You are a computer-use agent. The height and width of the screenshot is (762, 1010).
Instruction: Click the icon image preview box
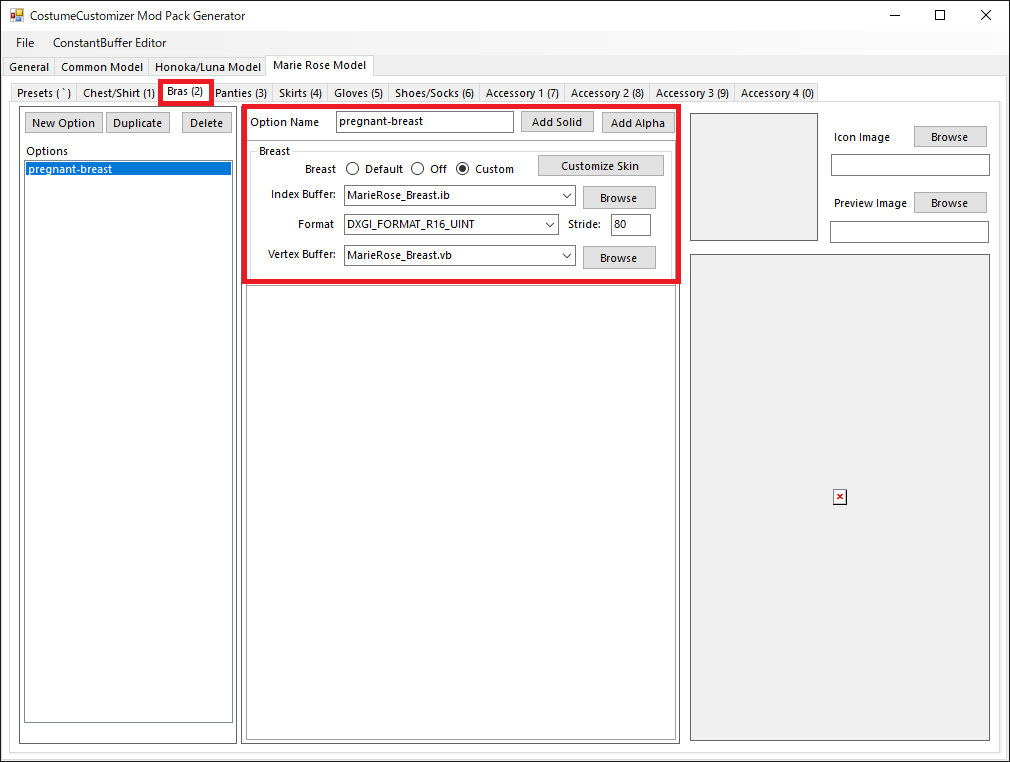[754, 177]
